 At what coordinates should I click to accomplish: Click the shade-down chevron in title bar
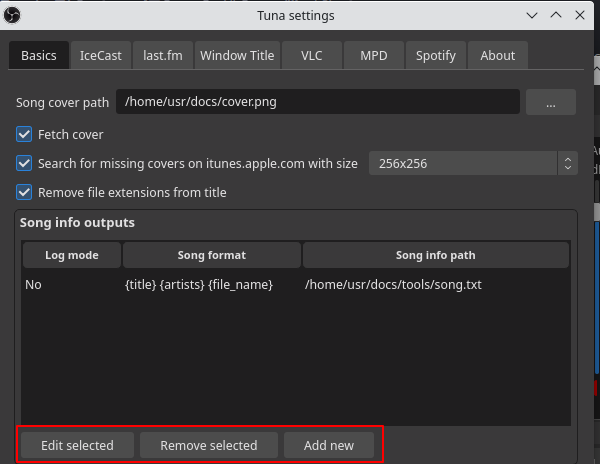[532, 15]
